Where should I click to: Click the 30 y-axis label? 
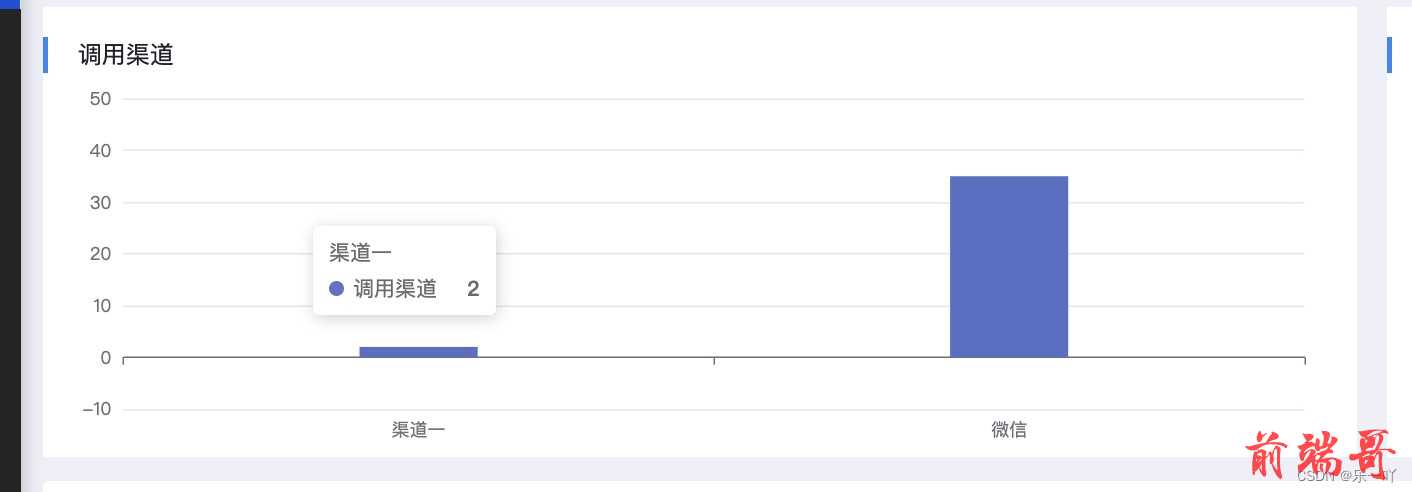(x=100, y=202)
